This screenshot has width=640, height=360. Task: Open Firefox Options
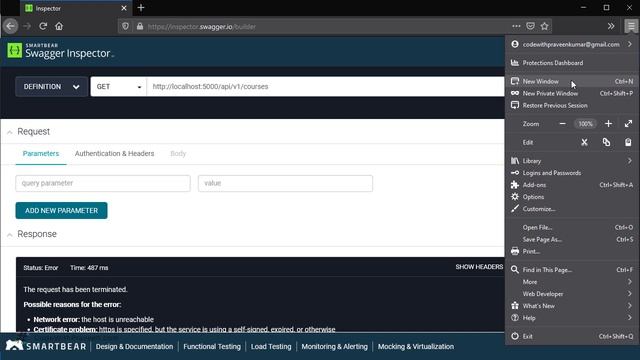point(572,197)
